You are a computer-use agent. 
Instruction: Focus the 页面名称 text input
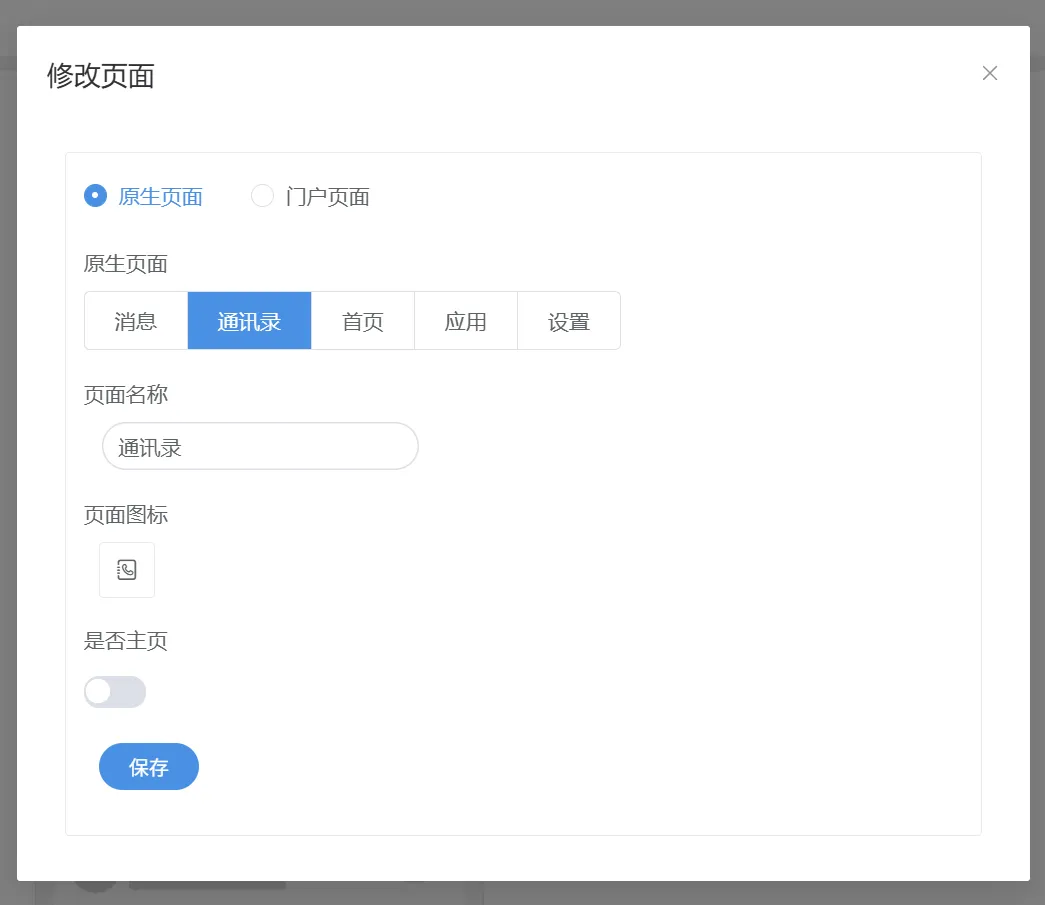[x=260, y=447]
